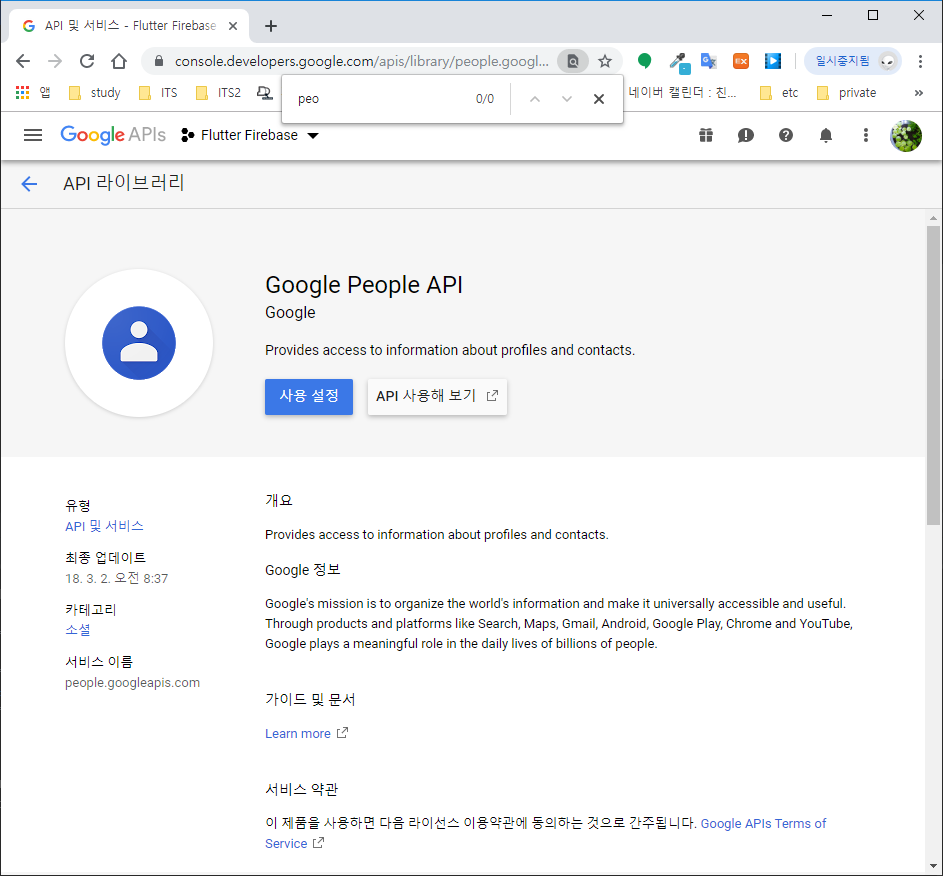Open the 소셜 category link
The image size is (943, 876).
click(78, 630)
